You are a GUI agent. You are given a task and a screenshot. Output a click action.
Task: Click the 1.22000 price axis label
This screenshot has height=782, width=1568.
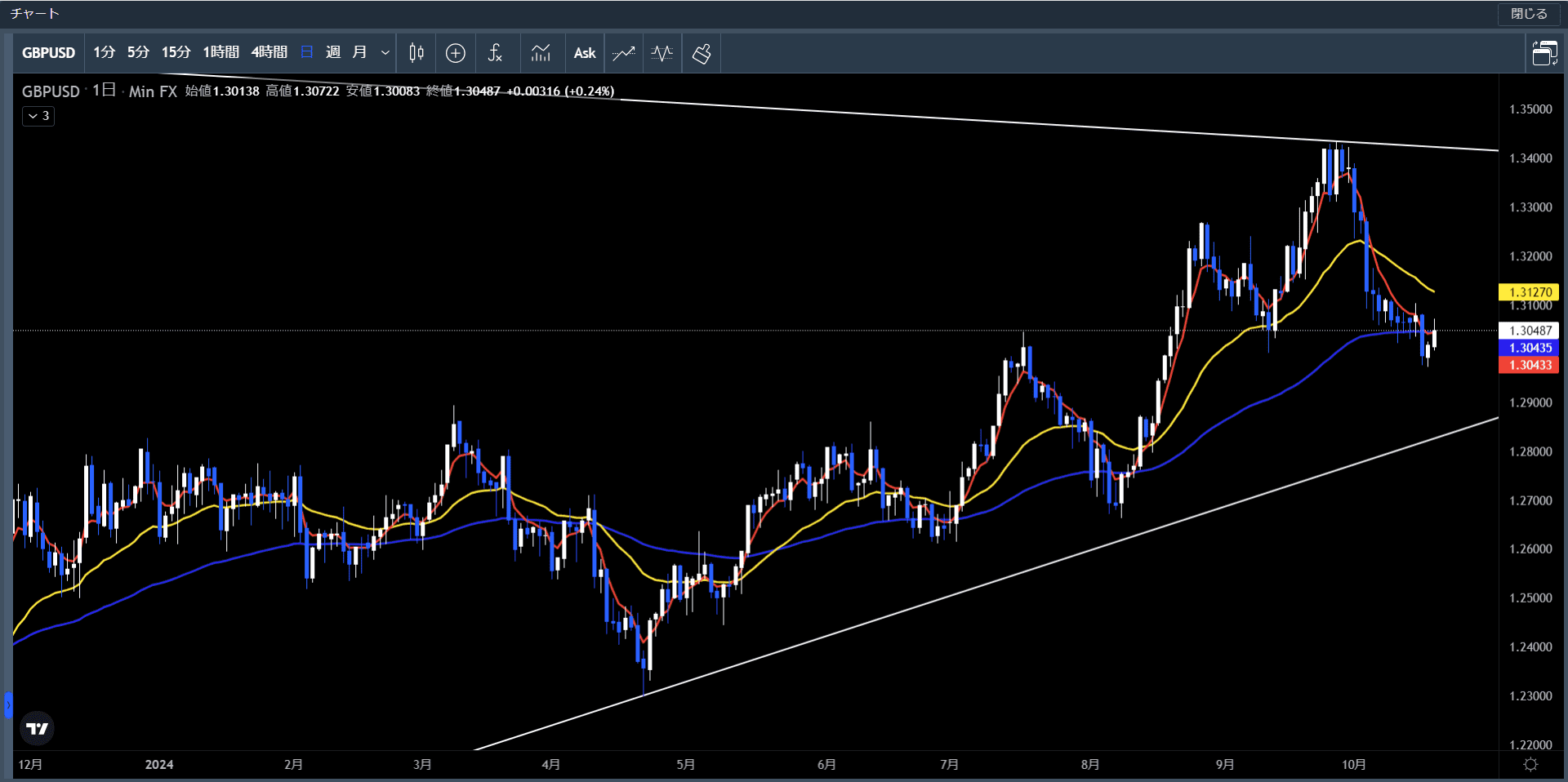[x=1530, y=745]
